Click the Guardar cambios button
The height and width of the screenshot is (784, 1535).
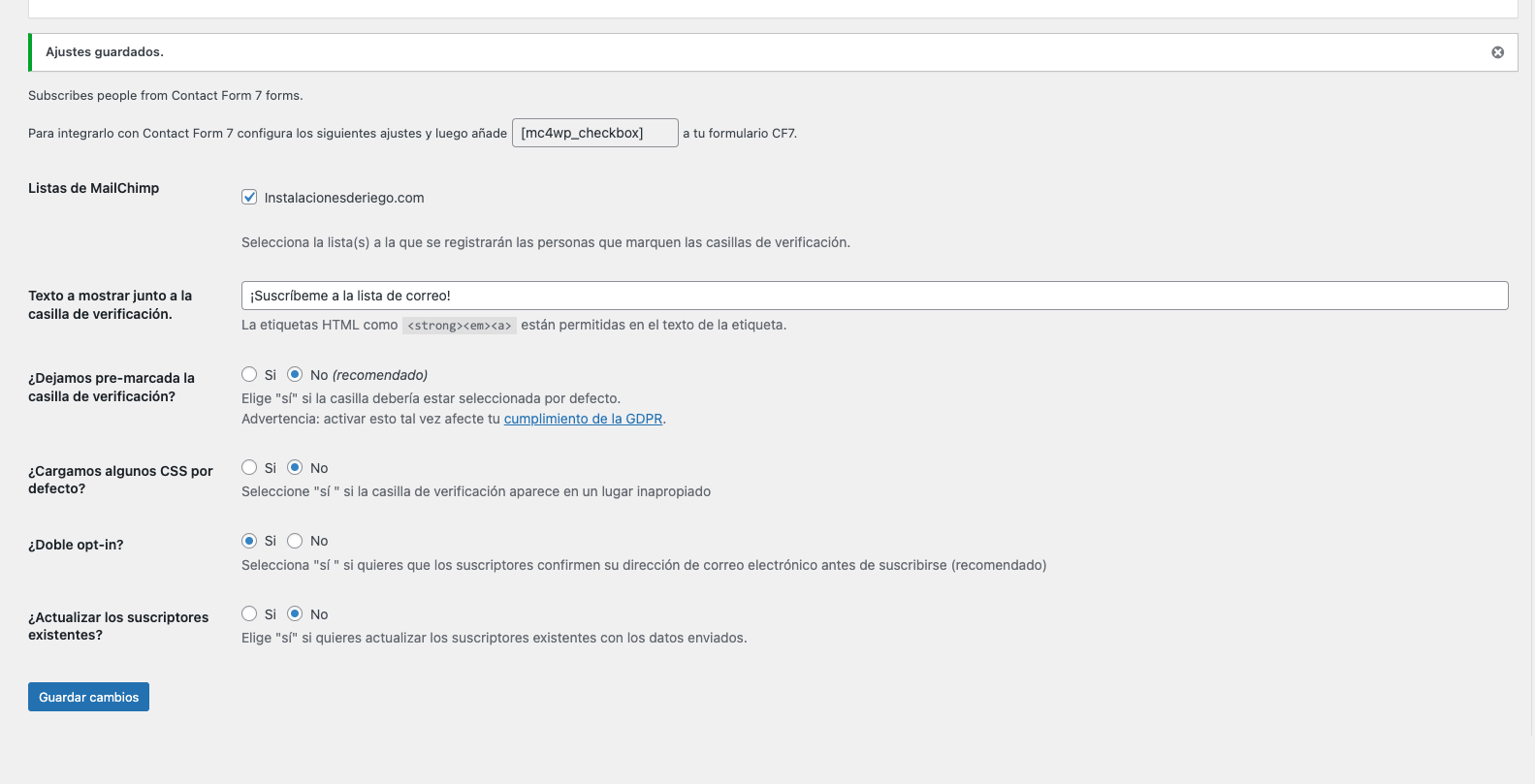click(88, 697)
